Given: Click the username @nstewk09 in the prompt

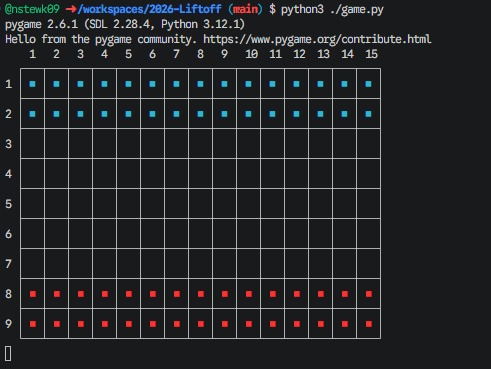Looking at the screenshot, I should pos(32,9).
